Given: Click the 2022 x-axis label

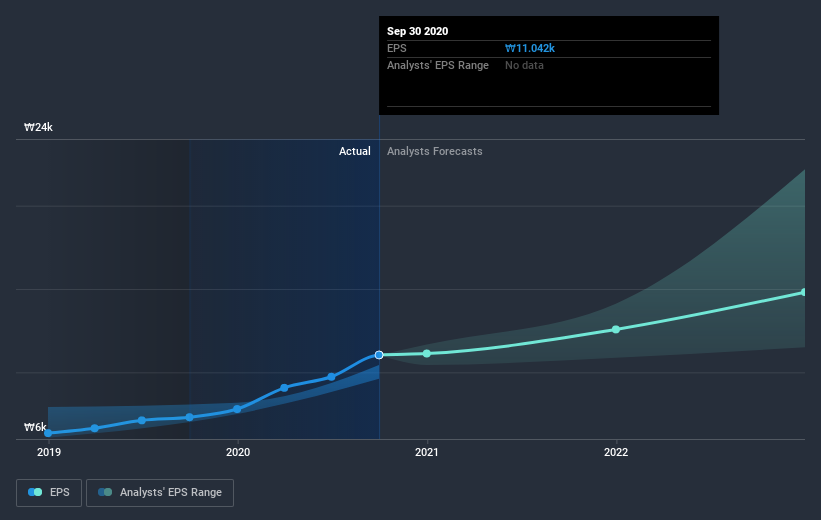Looking at the screenshot, I should pyautogui.click(x=616, y=452).
